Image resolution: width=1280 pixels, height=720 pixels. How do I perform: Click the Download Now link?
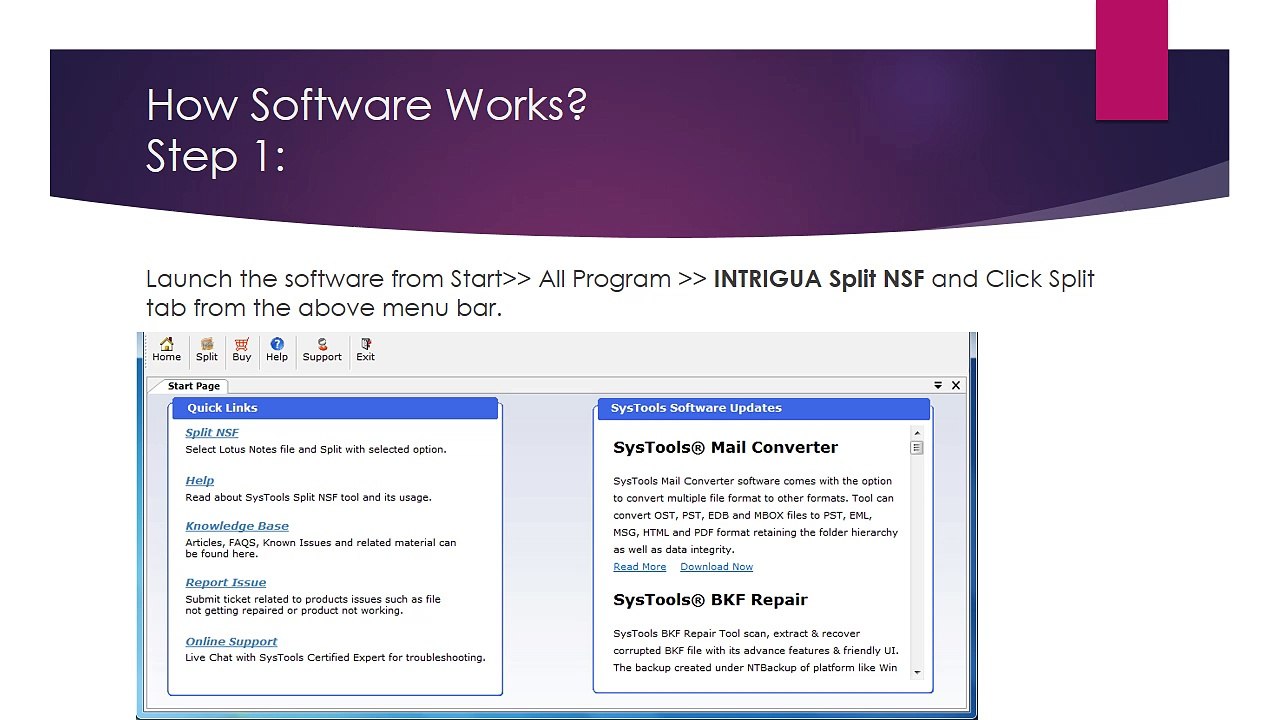[717, 567]
